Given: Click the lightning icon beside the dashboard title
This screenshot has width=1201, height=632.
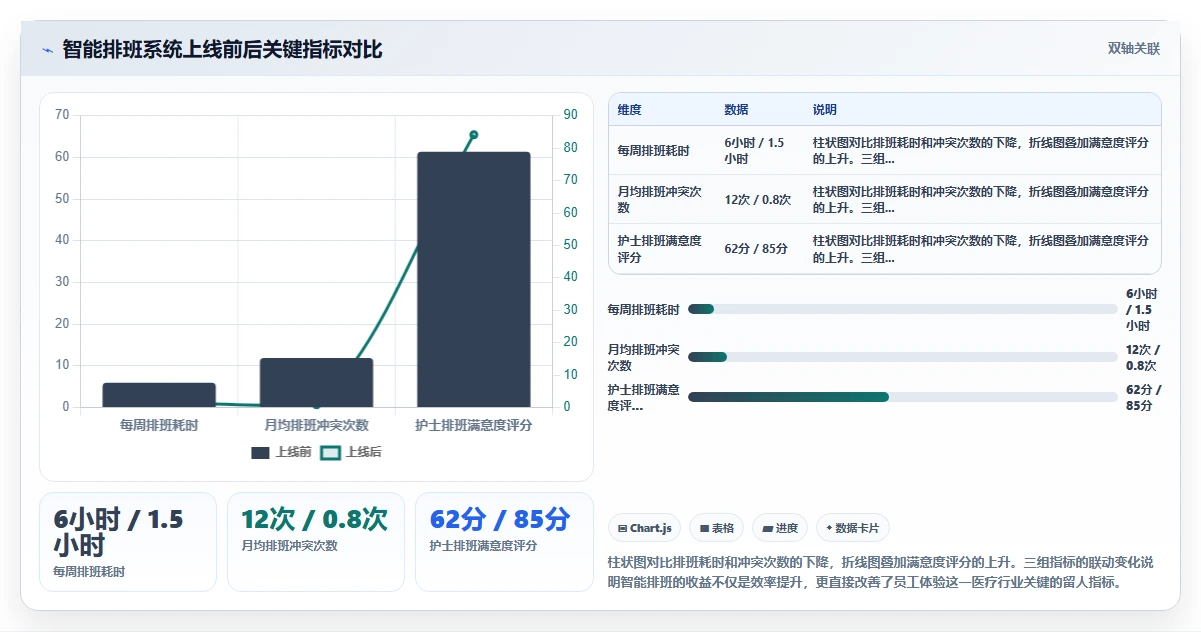Looking at the screenshot, I should [x=47, y=50].
